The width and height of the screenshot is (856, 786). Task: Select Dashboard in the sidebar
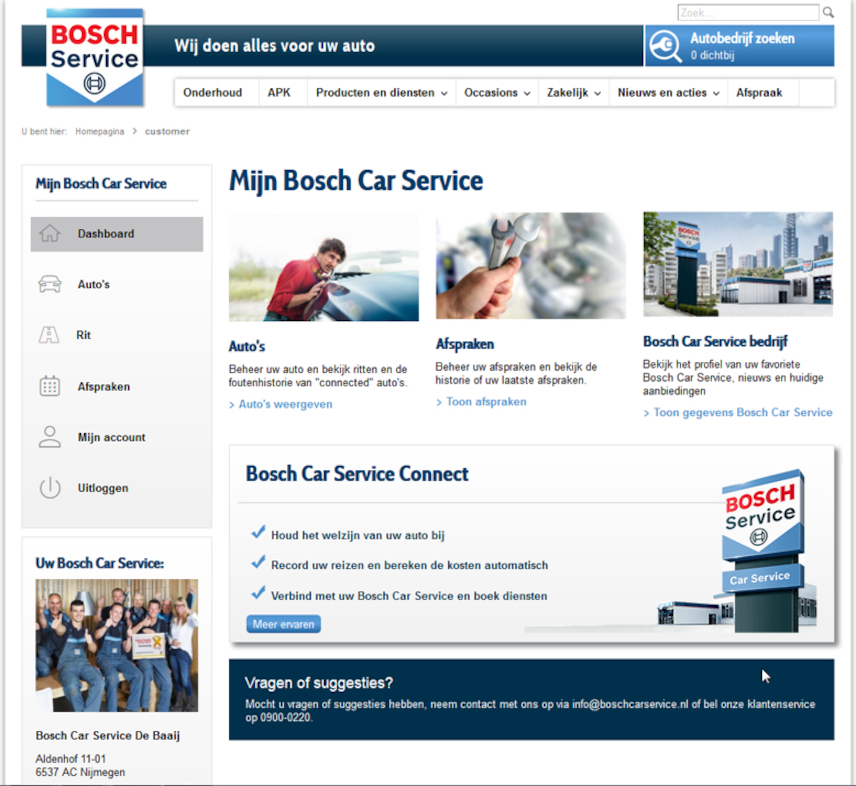[x=117, y=234]
